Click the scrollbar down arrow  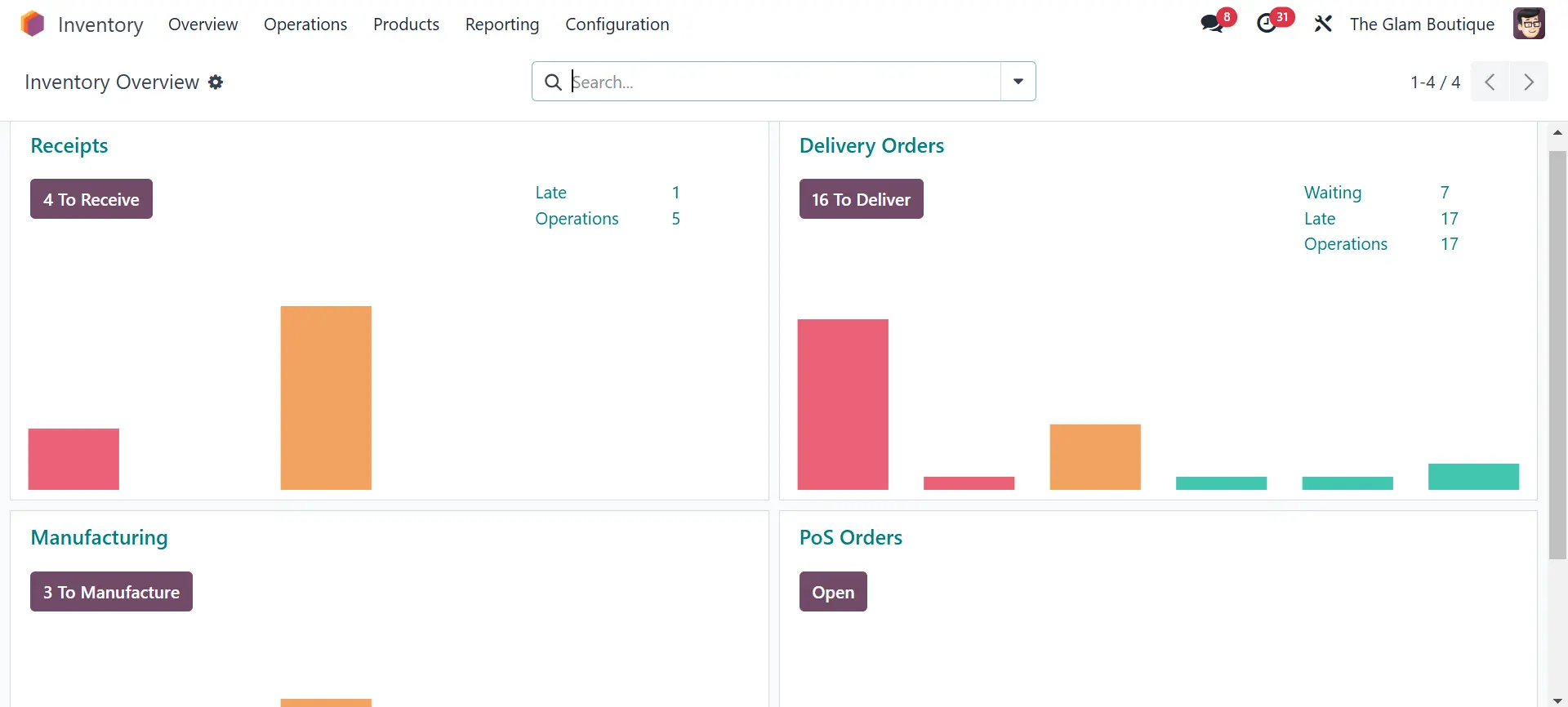(x=1557, y=700)
